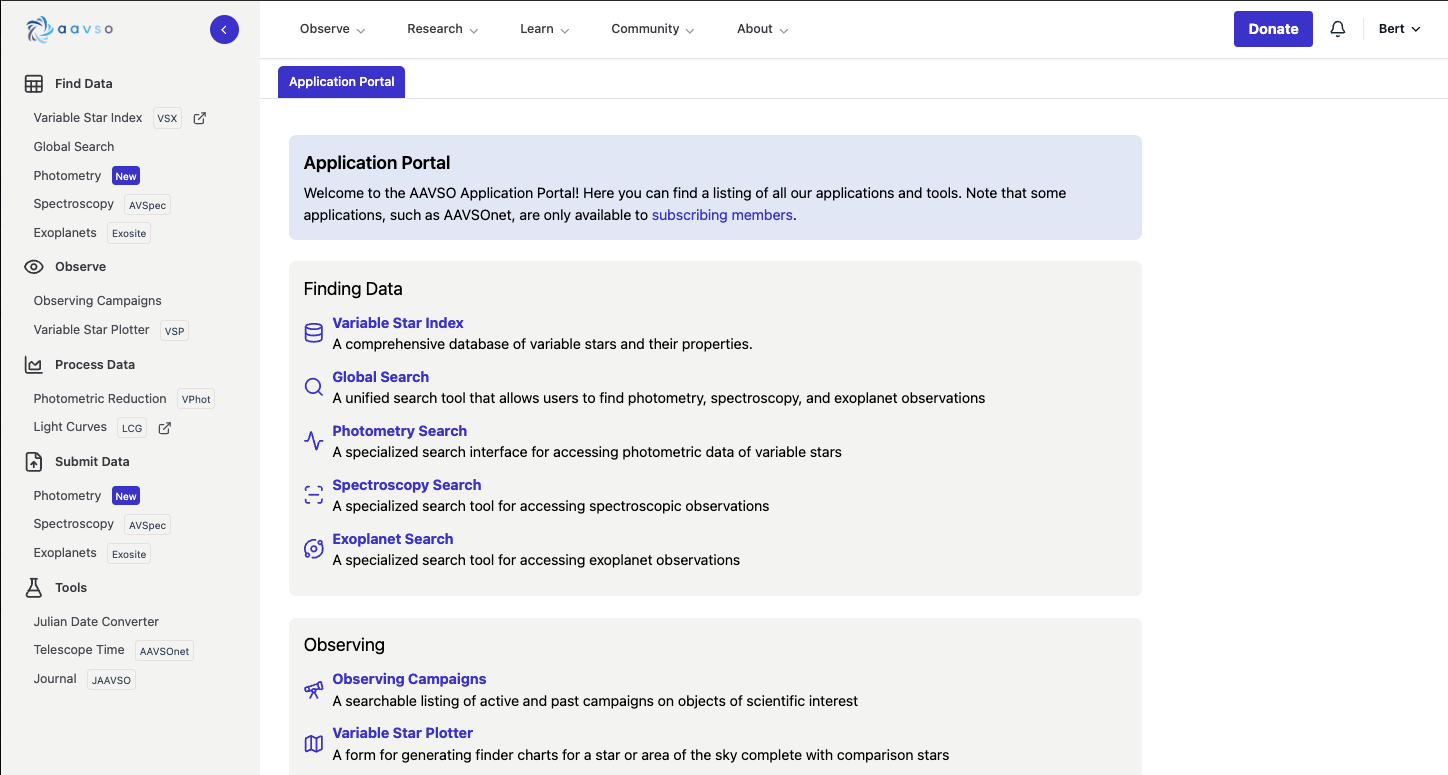Viewport: 1448px width, 775px height.
Task: Click the database icon beside Variable Star Index
Action: (x=314, y=333)
